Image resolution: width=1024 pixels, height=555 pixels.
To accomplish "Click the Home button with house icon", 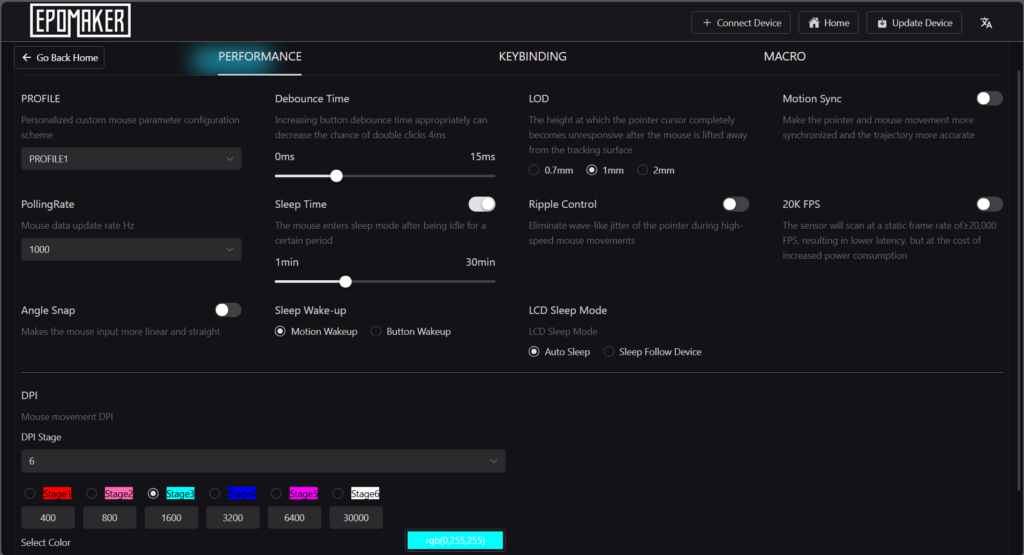I will tap(828, 23).
